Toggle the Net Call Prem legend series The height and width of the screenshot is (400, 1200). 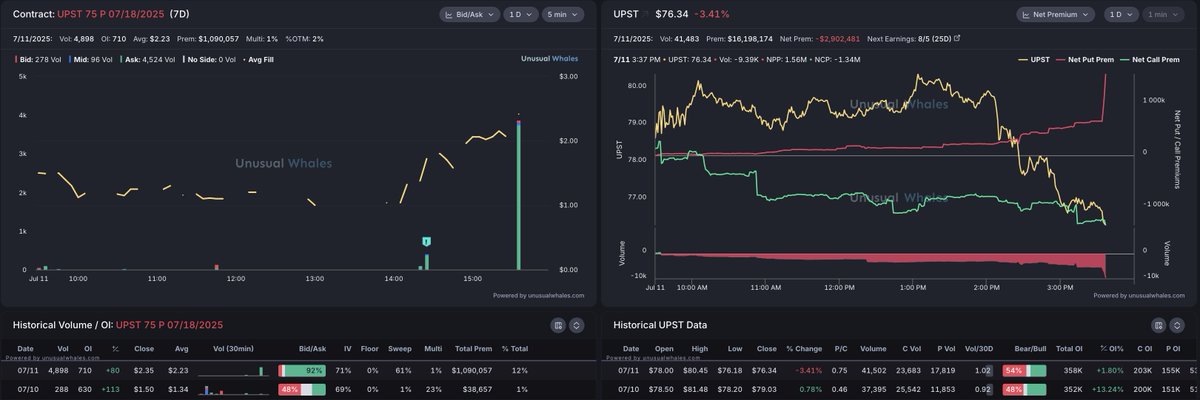click(1151, 59)
